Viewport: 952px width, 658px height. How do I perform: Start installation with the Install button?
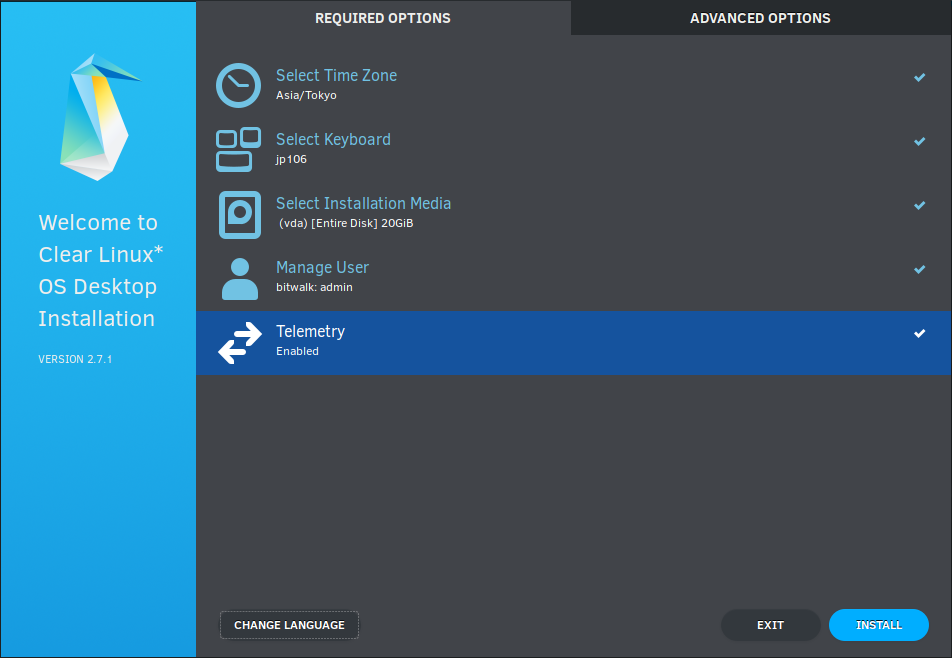pyautogui.click(x=879, y=625)
